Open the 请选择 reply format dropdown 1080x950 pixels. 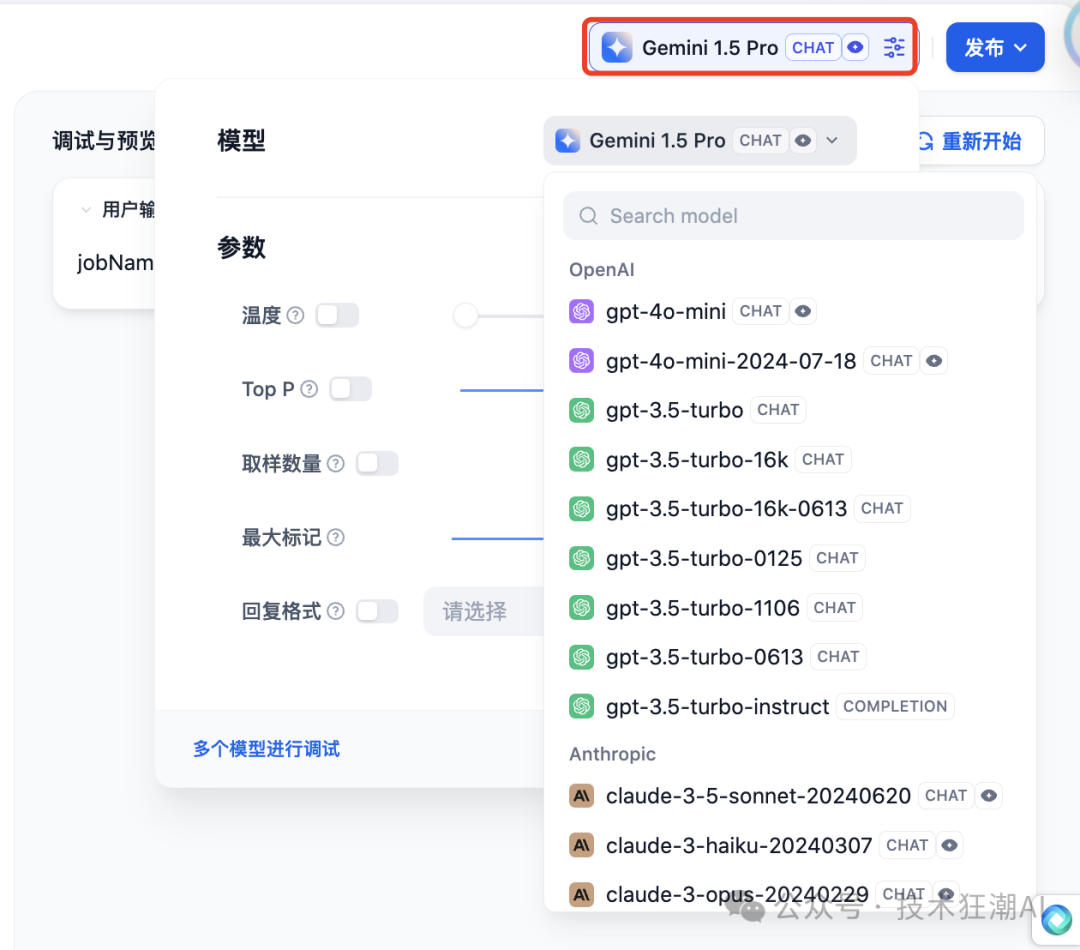(x=484, y=611)
